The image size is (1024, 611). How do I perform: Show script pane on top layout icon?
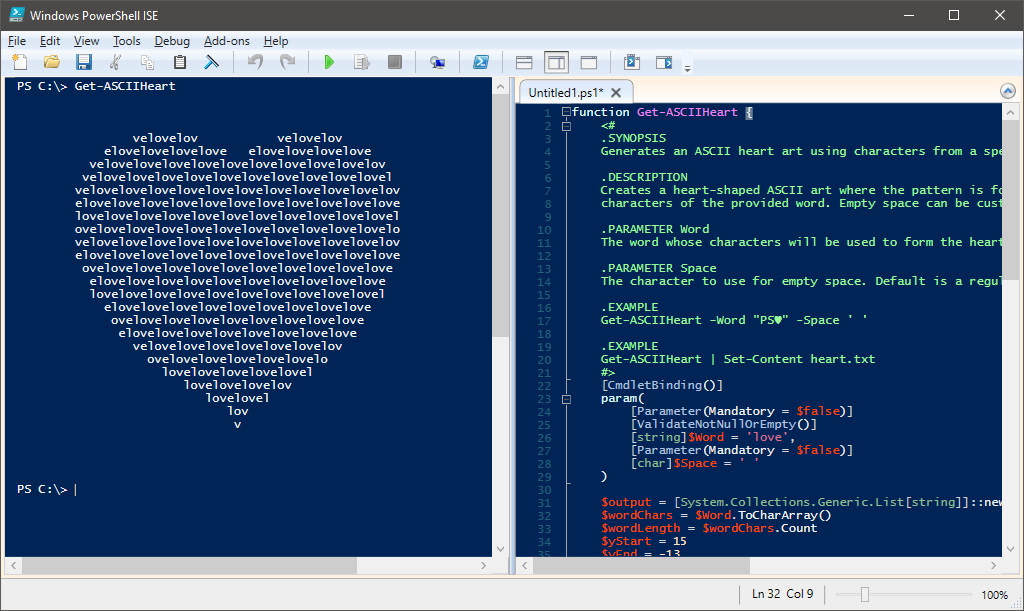(x=524, y=62)
